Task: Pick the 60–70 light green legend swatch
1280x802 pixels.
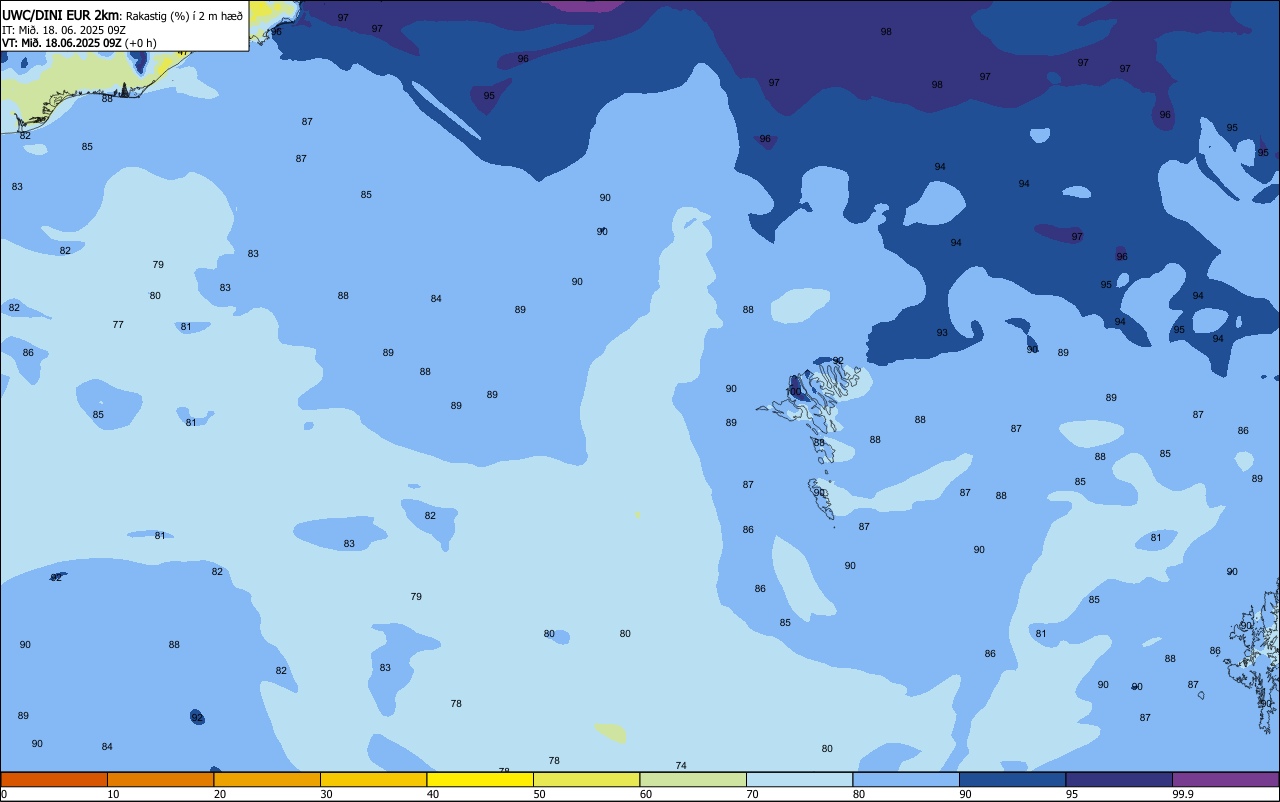Action: 693,779
